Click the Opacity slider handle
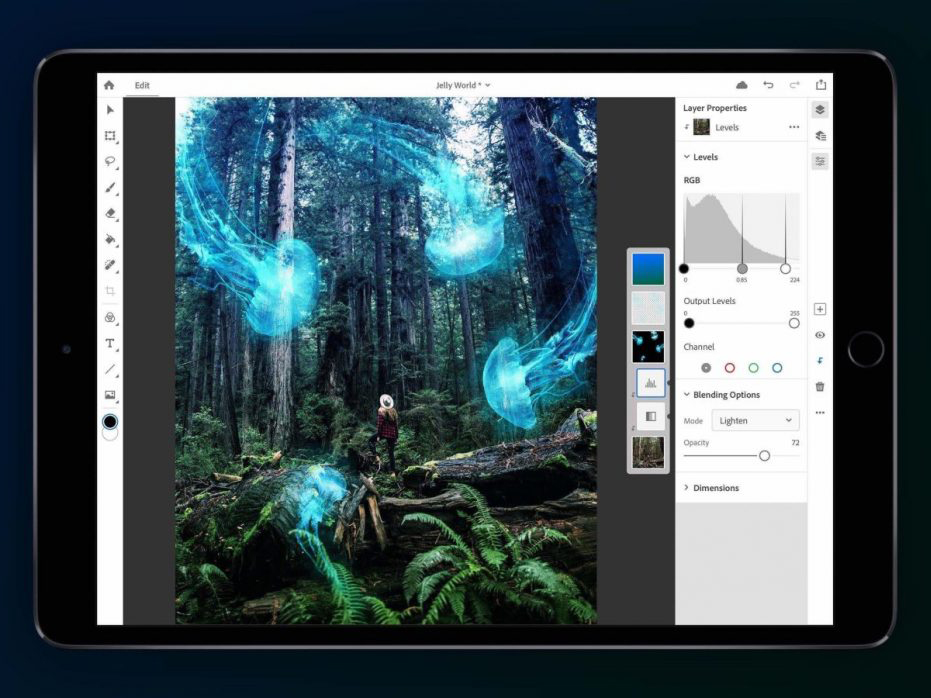 765,456
